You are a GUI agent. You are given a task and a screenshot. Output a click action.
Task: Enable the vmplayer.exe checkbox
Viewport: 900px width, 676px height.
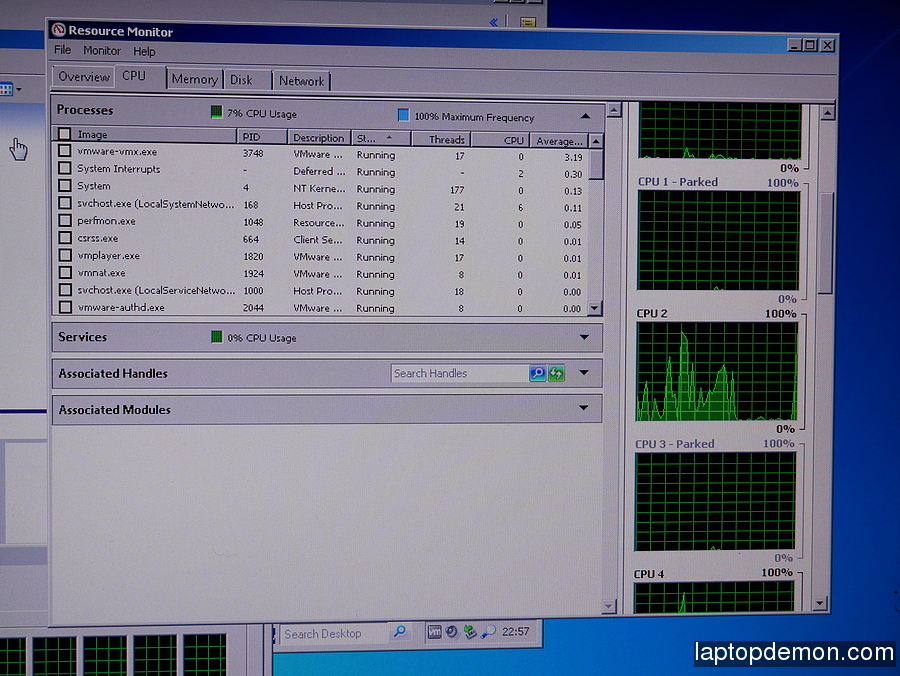tap(65, 255)
